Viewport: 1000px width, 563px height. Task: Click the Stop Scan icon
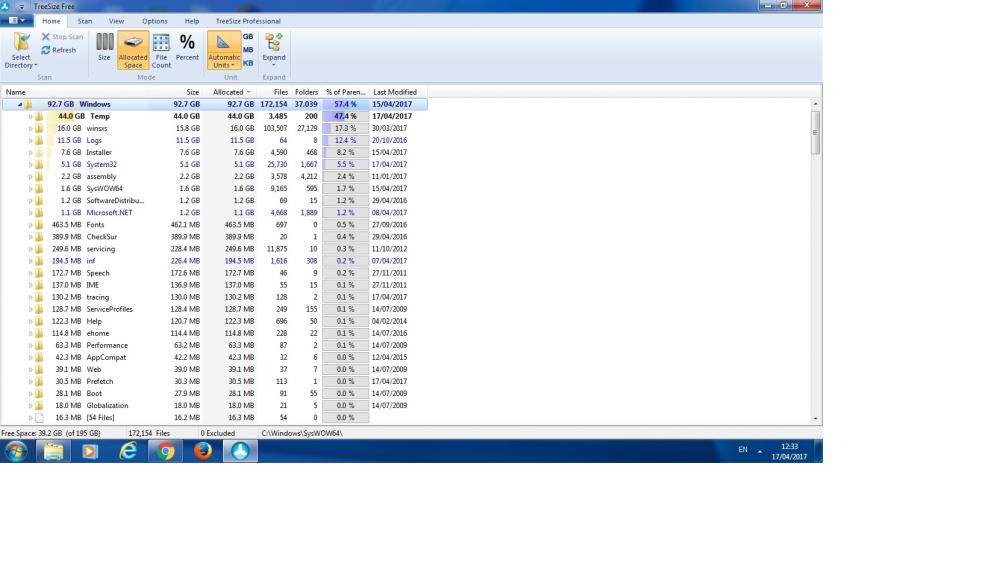[46, 37]
